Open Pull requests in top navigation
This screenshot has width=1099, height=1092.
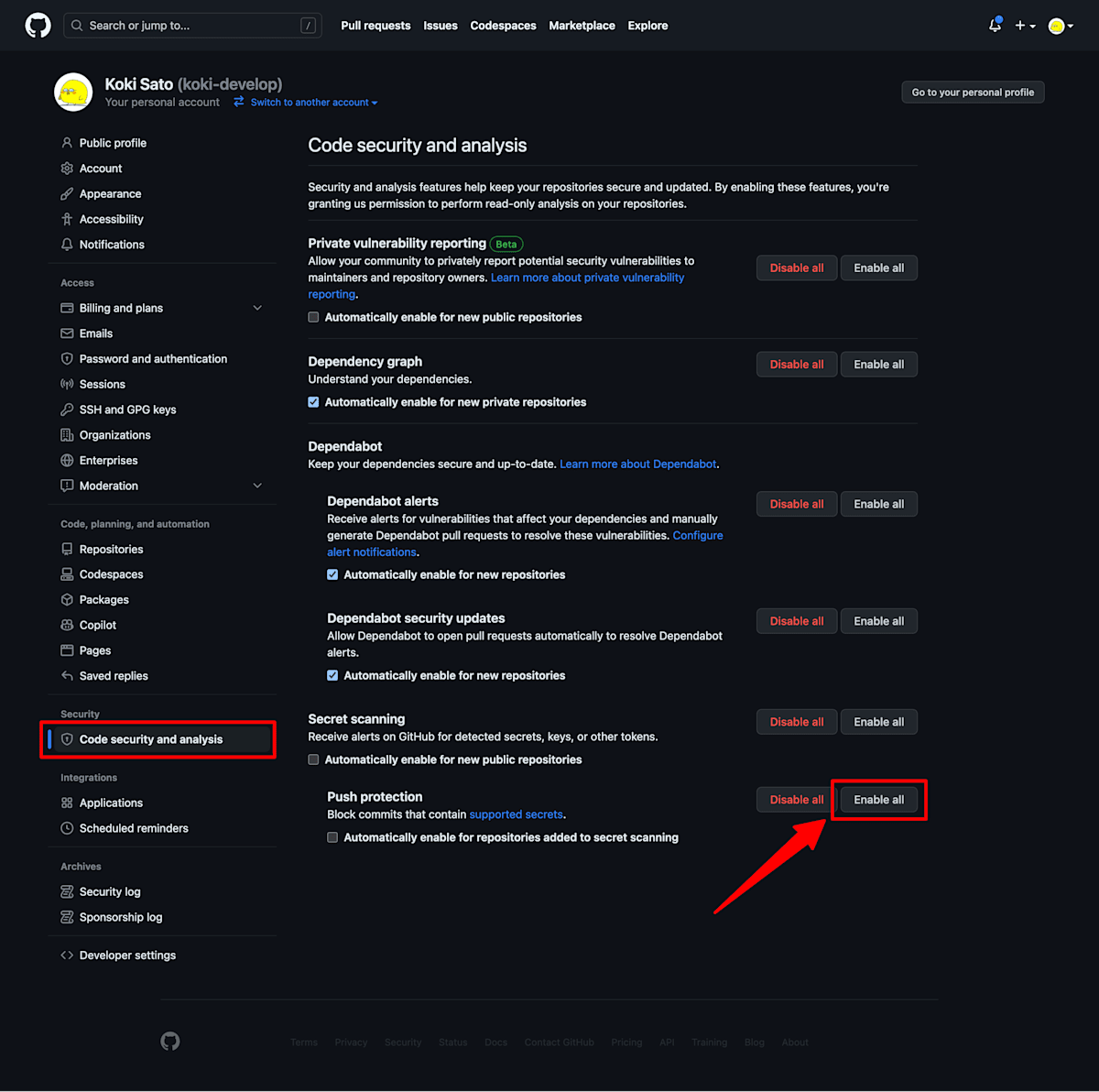(375, 26)
